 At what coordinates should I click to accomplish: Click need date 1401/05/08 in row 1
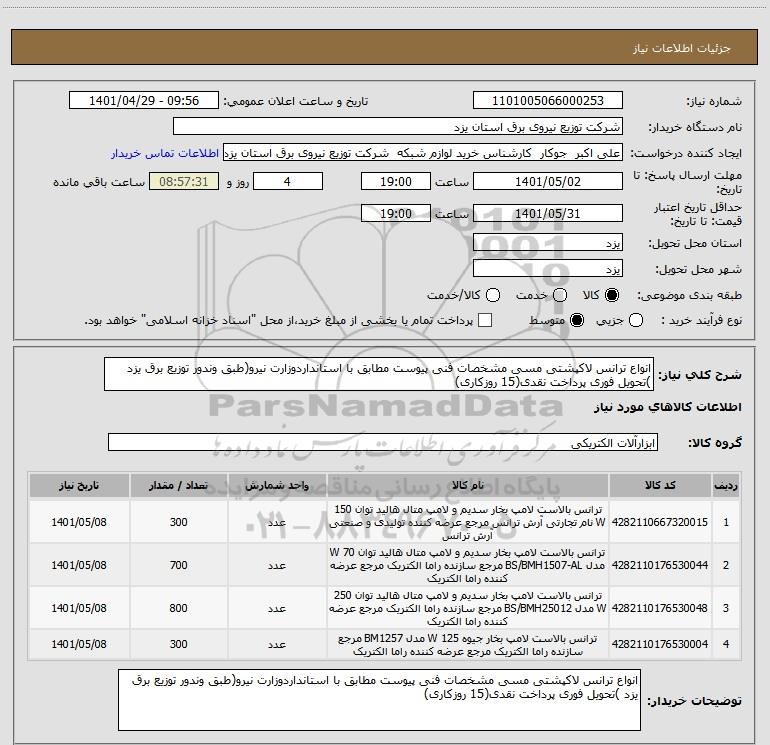pos(79,522)
